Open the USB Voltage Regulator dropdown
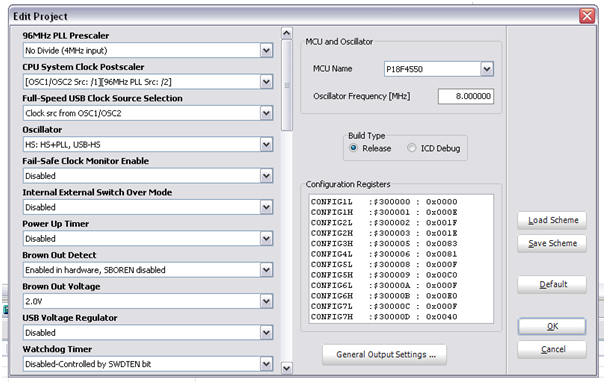606x384 pixels. [266, 333]
